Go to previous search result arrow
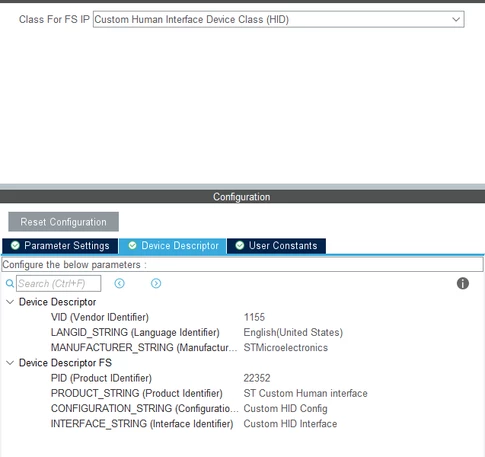Screen dimensions: 485x457 point(119,283)
